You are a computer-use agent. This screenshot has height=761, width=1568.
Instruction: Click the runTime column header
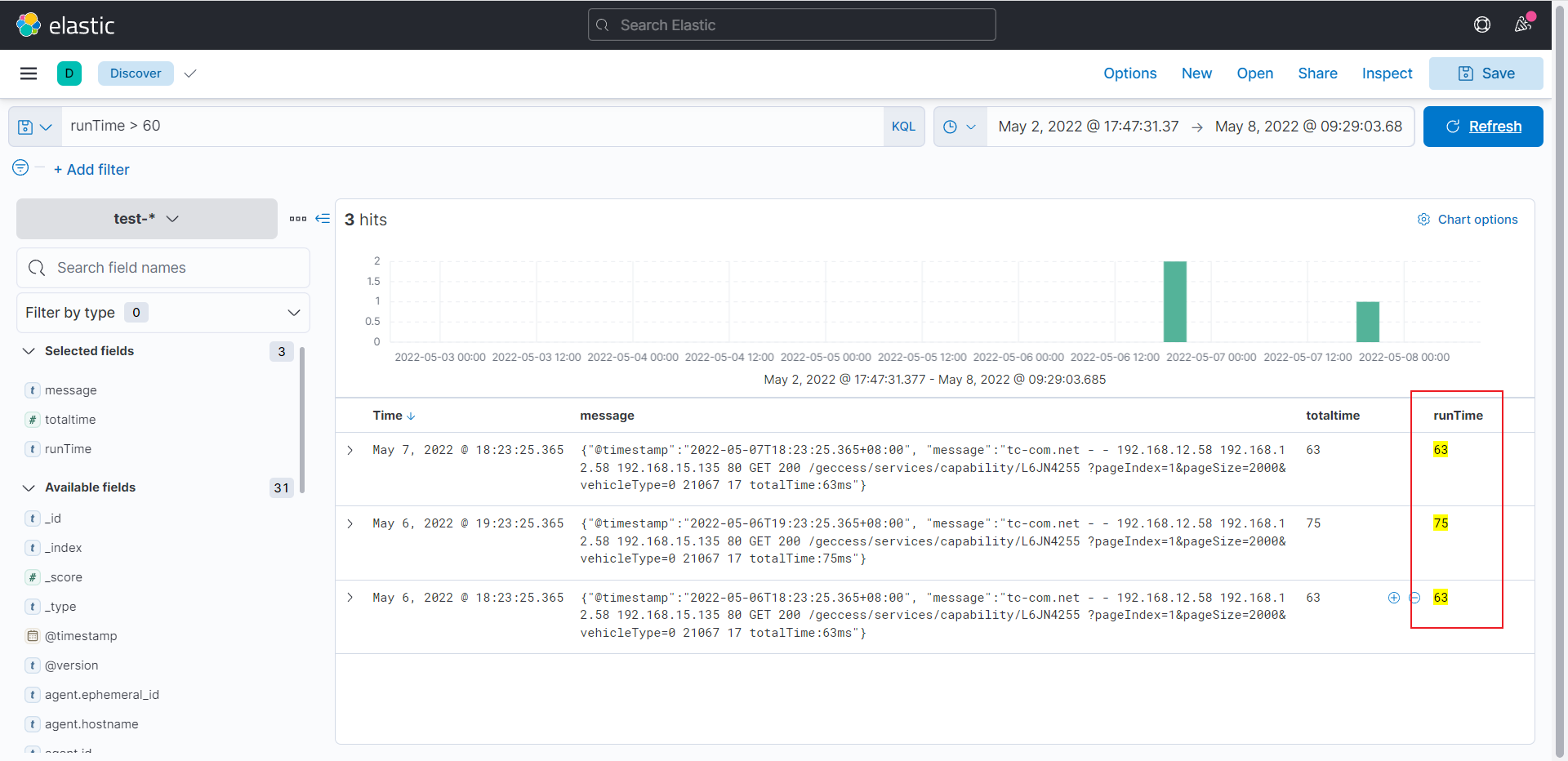1458,416
